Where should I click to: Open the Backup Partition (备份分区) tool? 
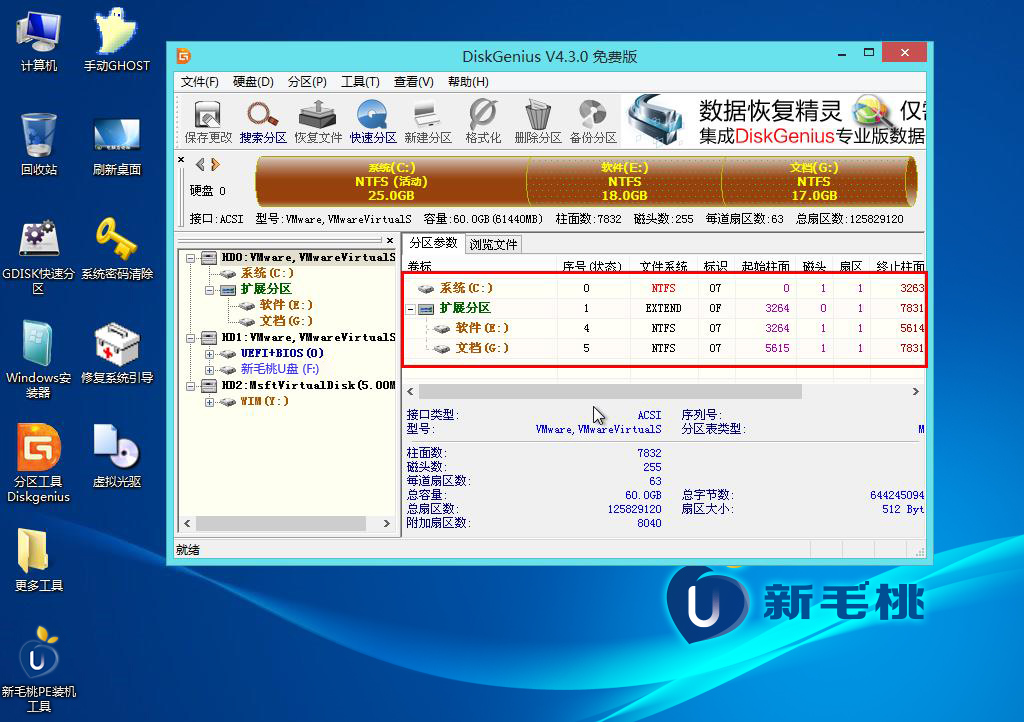593,121
